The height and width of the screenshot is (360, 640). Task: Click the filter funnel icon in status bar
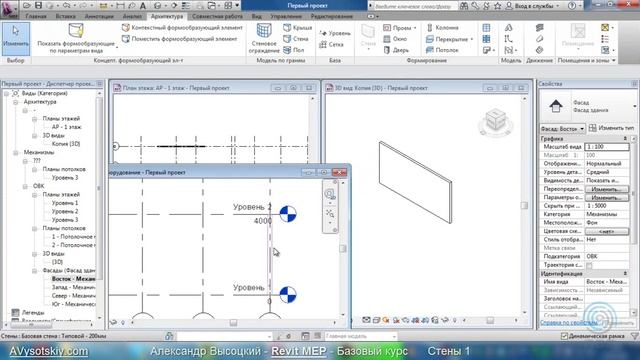634,336
